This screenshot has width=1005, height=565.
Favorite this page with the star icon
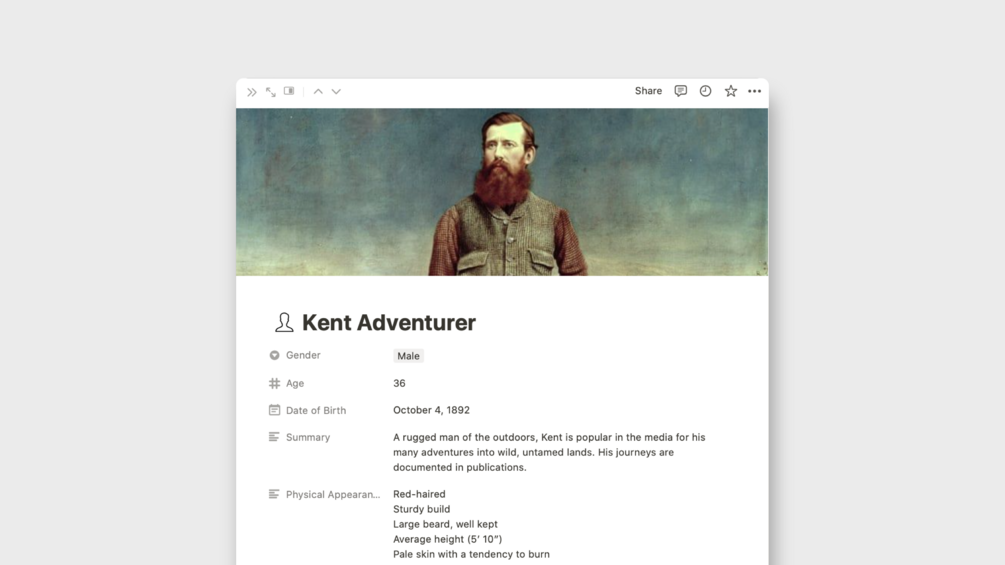(x=731, y=91)
